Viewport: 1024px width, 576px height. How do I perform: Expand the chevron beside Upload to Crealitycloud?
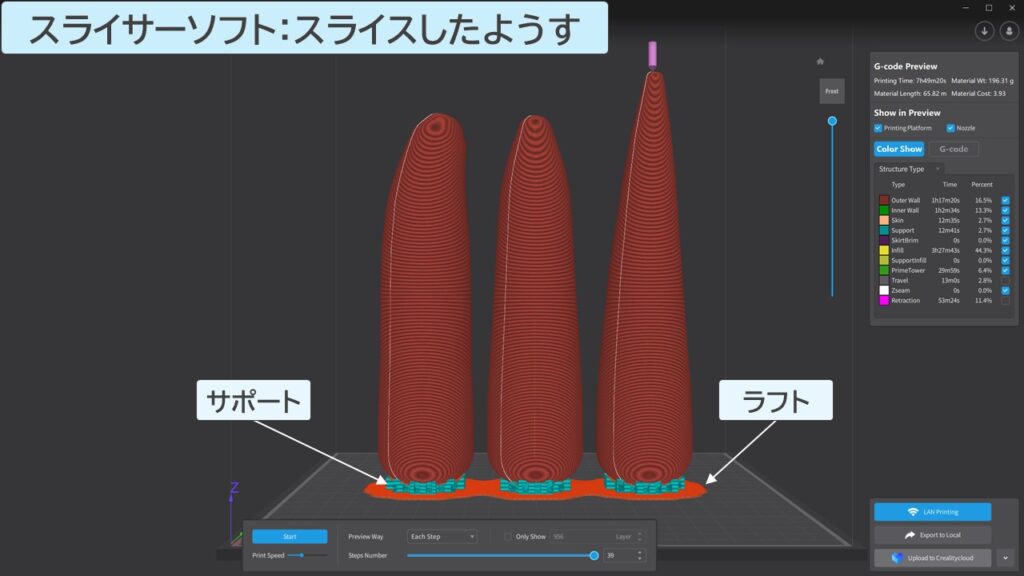pos(1005,558)
